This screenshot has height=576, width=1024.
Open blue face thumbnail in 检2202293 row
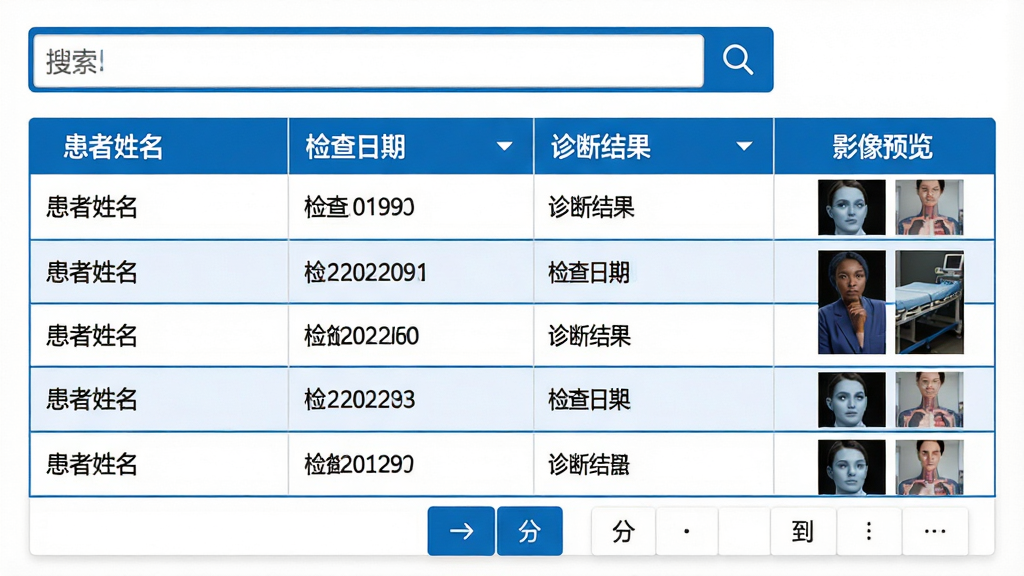click(x=852, y=400)
